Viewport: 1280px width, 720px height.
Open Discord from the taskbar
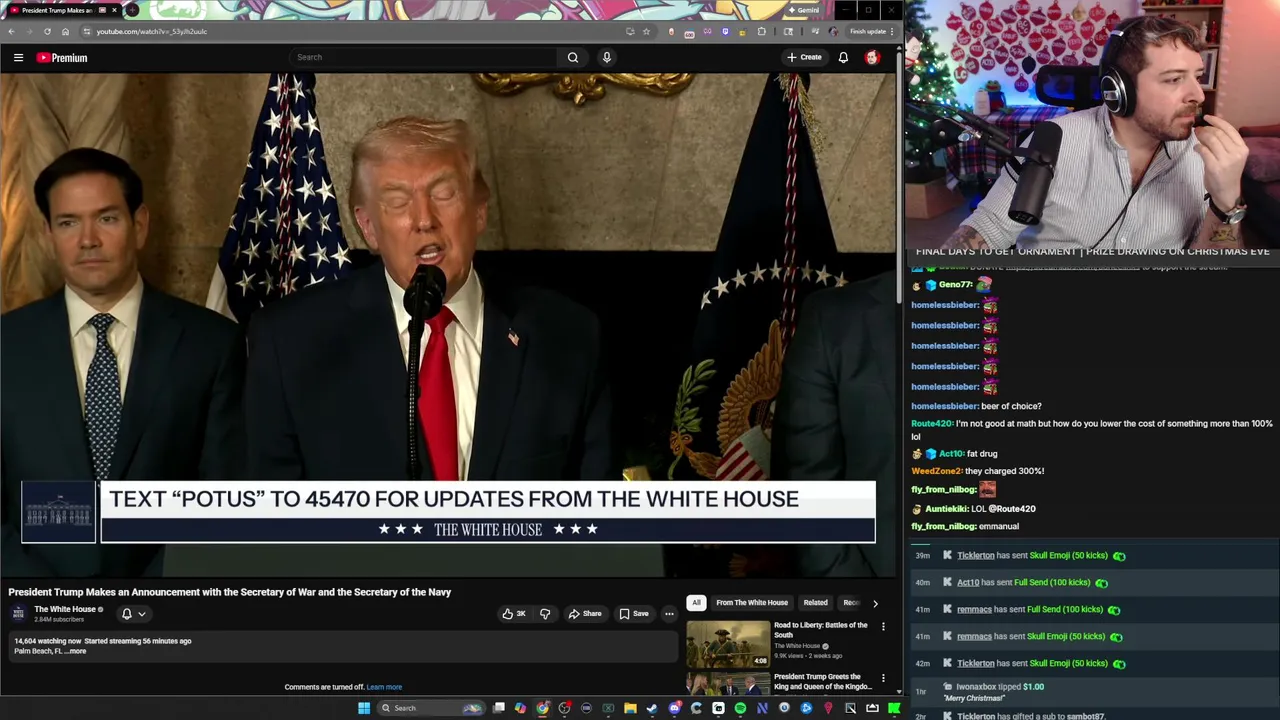coord(674,708)
